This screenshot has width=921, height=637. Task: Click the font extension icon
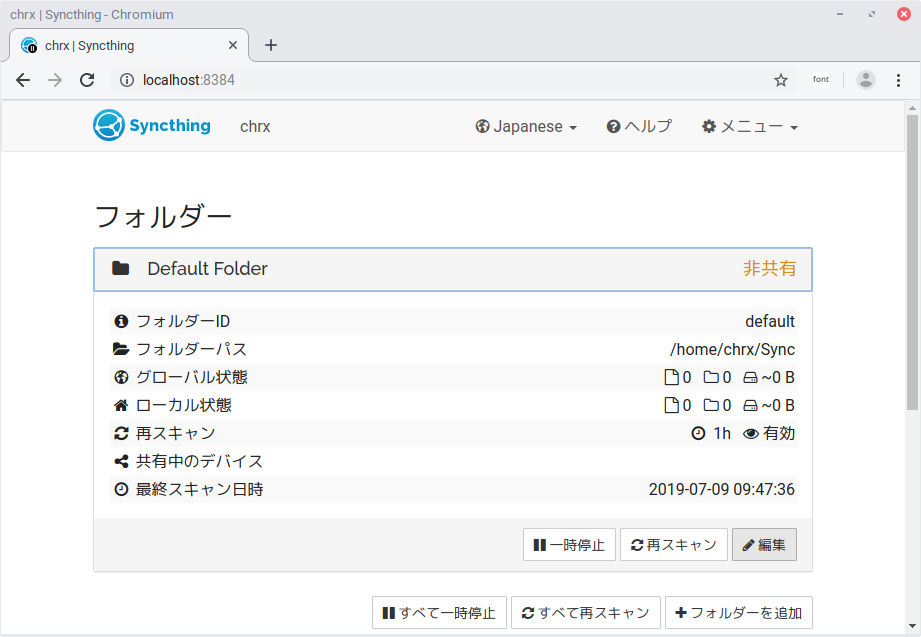click(x=820, y=80)
